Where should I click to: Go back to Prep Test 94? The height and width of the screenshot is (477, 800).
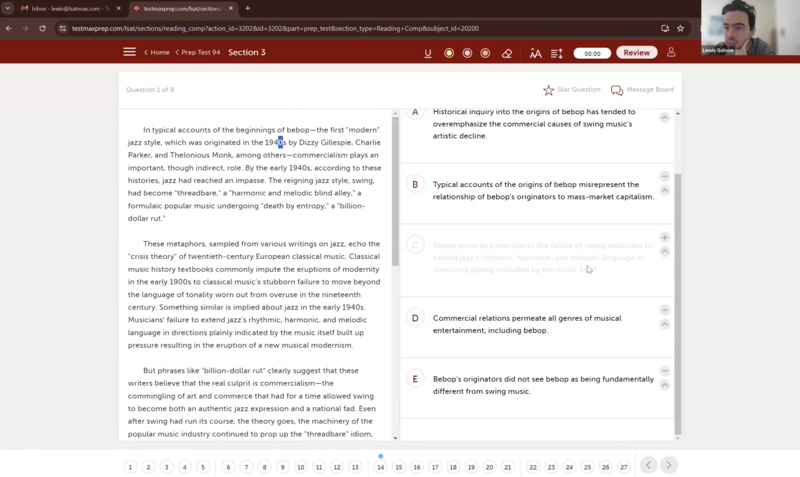pos(198,52)
